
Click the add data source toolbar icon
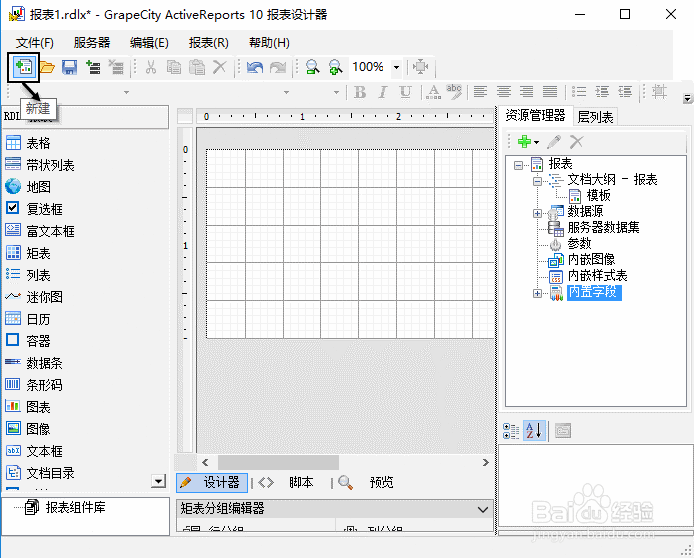tap(93, 67)
